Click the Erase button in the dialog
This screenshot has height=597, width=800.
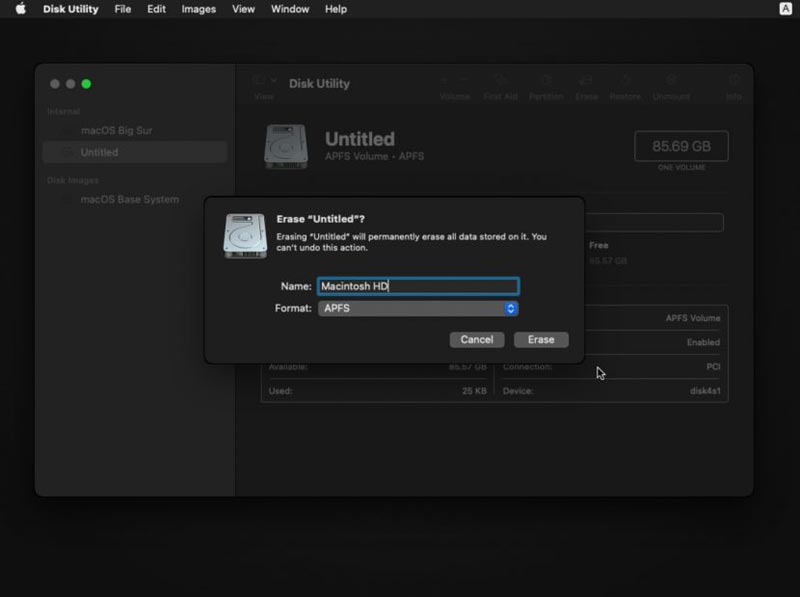coord(541,340)
